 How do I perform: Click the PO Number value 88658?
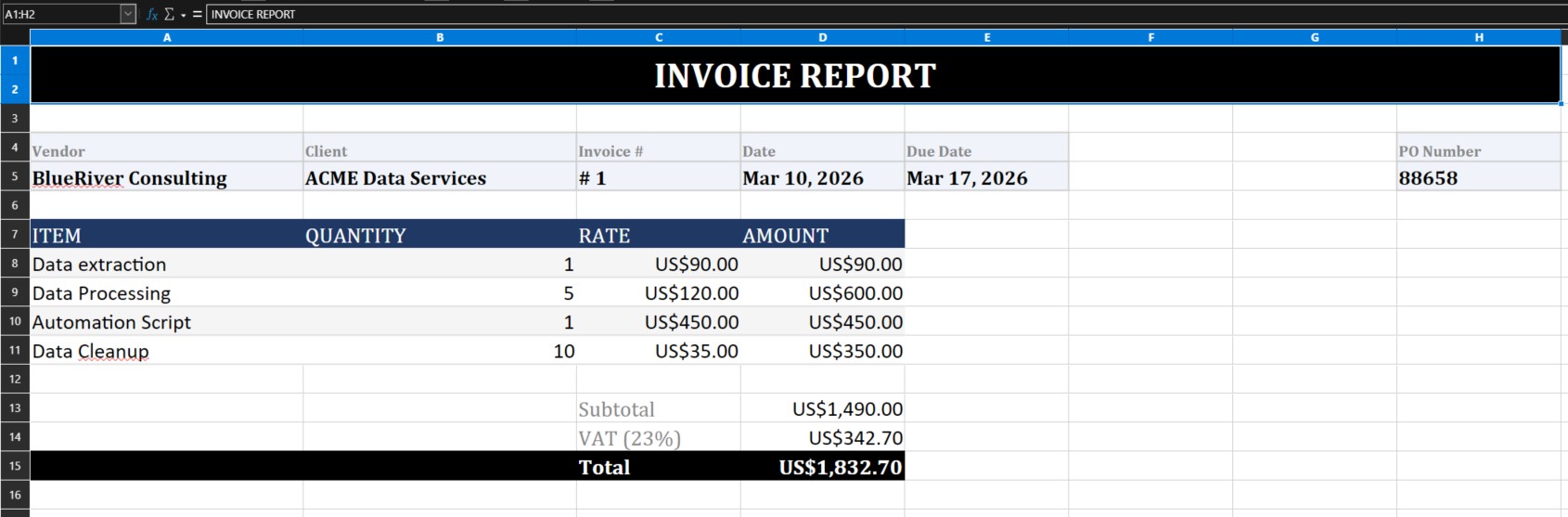[x=1479, y=178]
